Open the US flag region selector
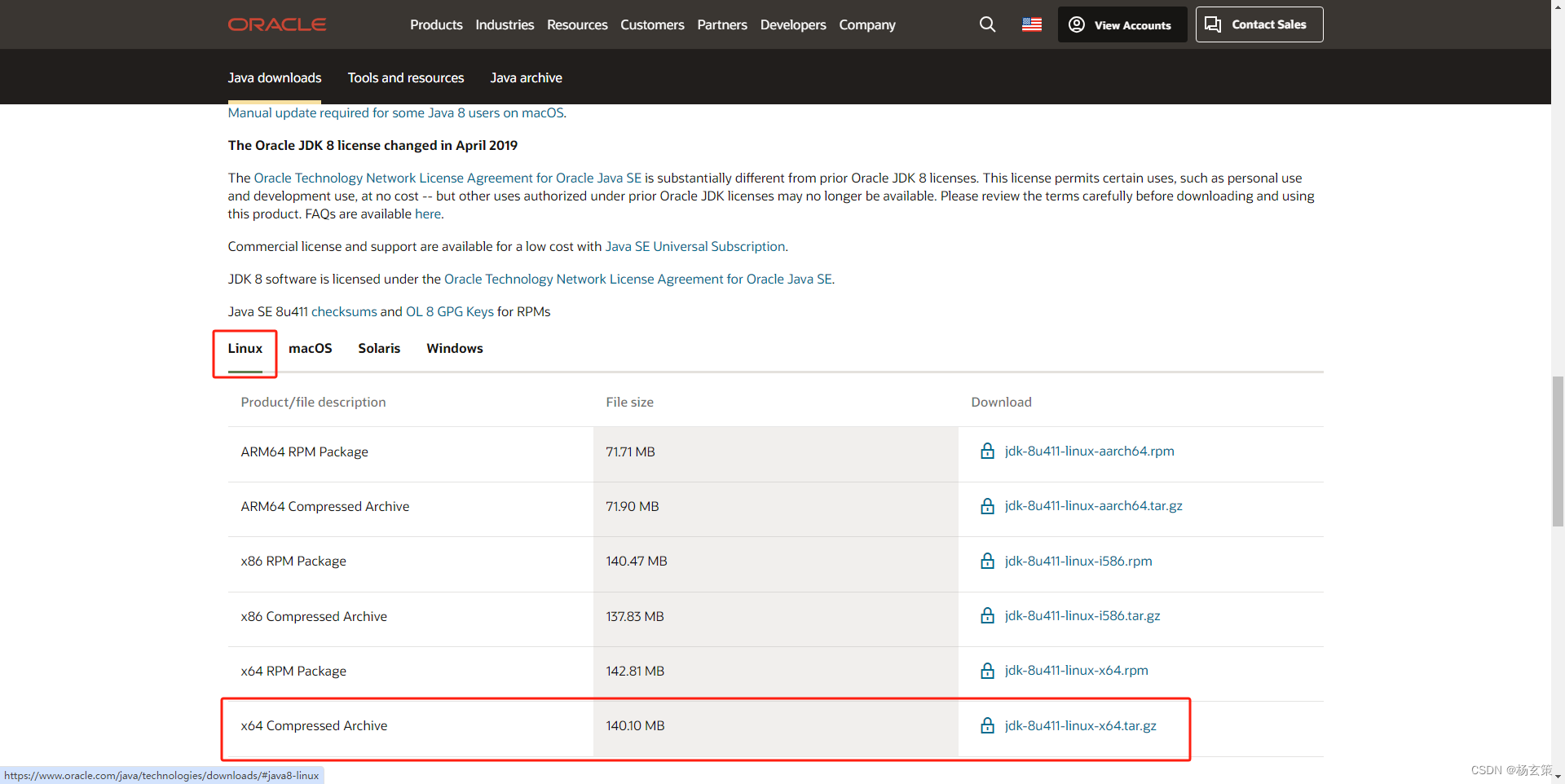Screen dimensions: 1565x784 [1031, 24]
